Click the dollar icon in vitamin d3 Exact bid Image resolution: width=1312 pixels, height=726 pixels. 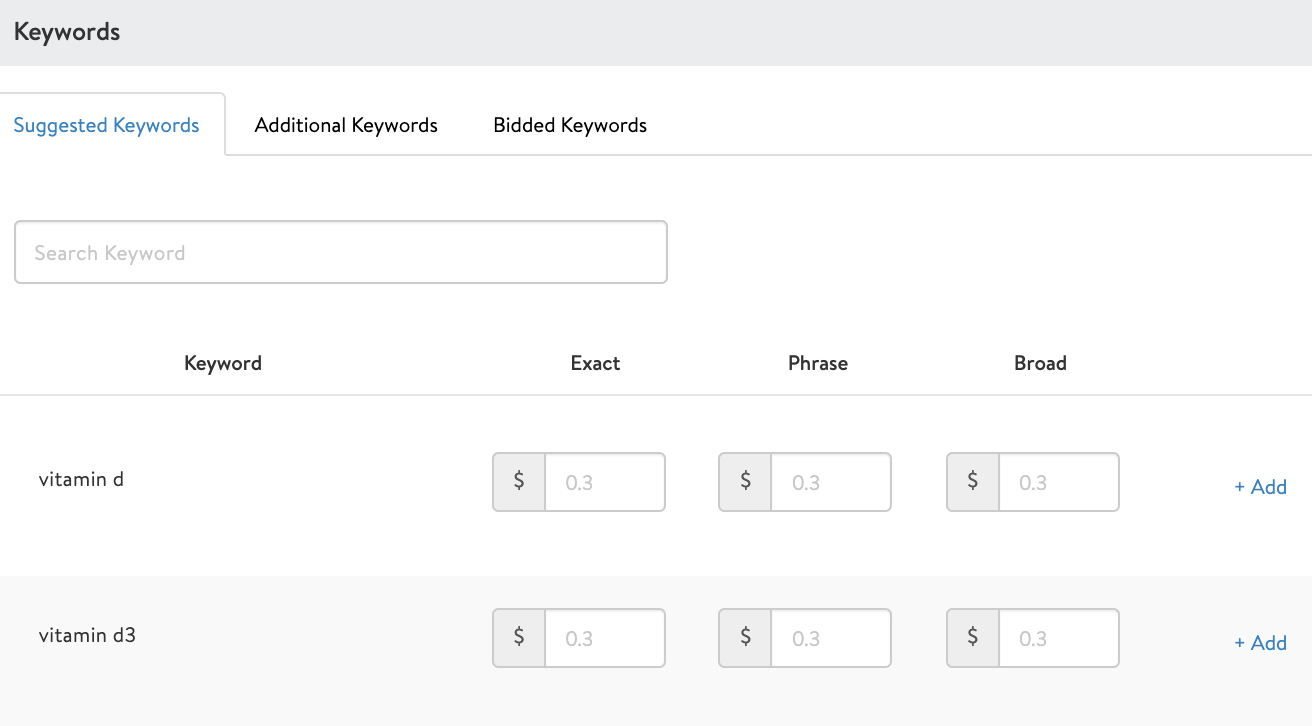pyautogui.click(x=519, y=638)
